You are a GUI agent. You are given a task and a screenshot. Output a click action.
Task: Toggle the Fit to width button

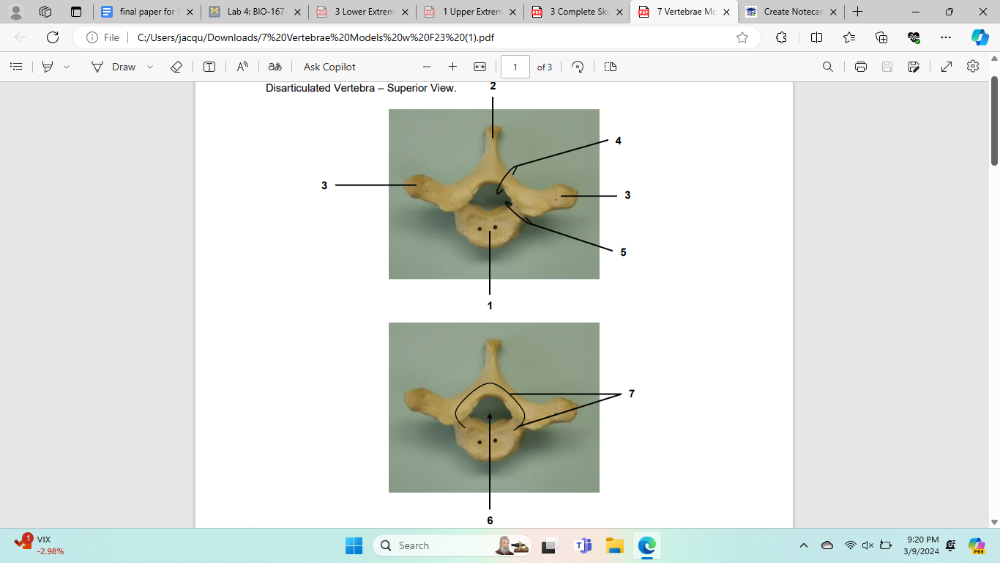coord(479,67)
